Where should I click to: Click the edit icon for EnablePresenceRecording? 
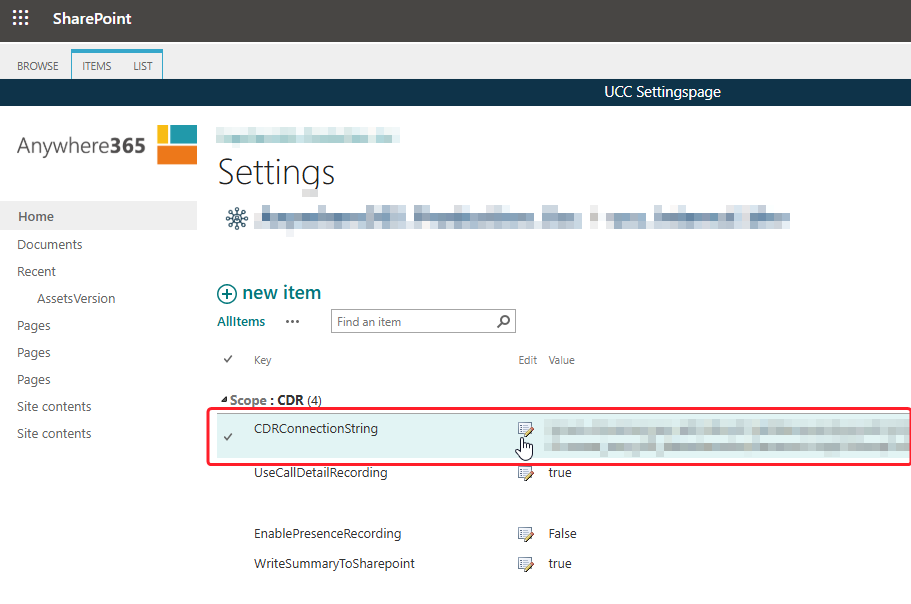click(x=525, y=534)
